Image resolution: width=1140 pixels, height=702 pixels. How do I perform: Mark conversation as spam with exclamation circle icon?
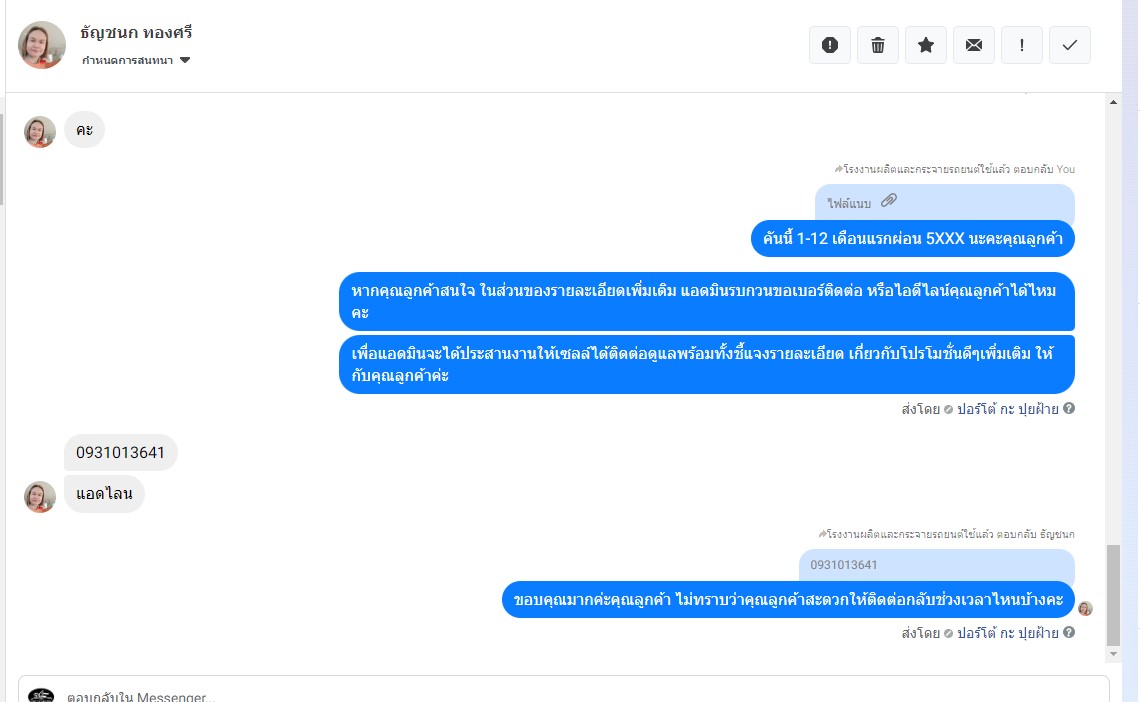(830, 45)
